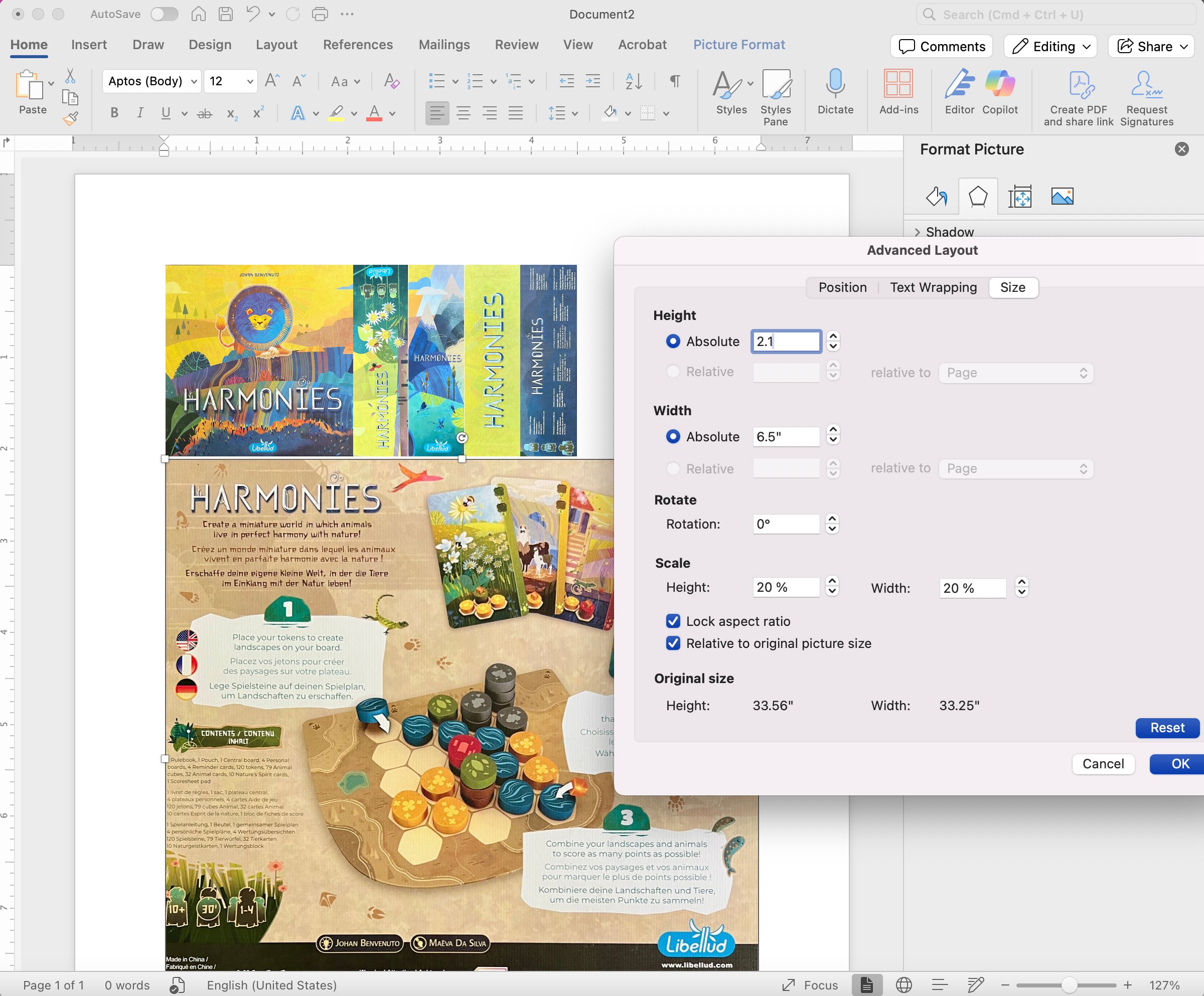Viewport: 1204px width, 996px height.
Task: Switch to the Text Wrapping tab
Action: (933, 287)
